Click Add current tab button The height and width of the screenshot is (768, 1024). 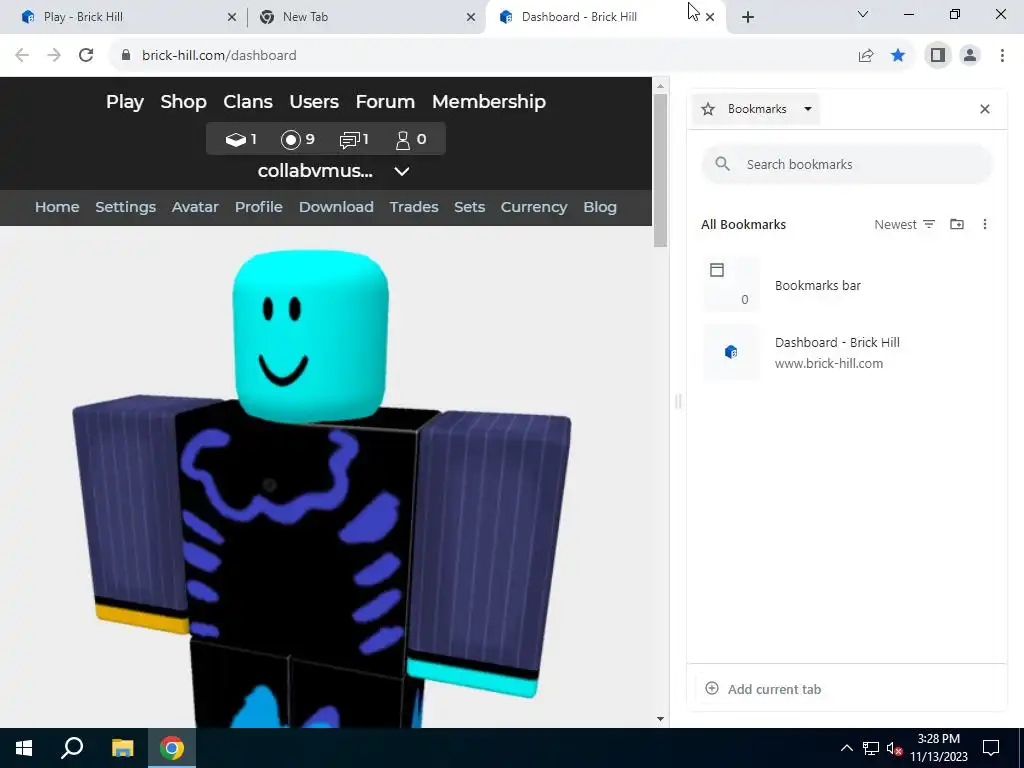pos(763,689)
